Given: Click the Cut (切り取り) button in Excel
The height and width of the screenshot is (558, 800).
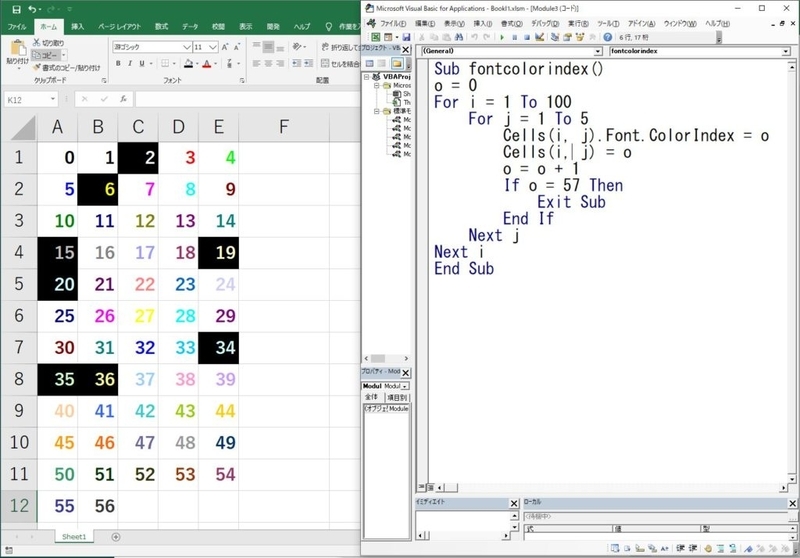Looking at the screenshot, I should point(49,43).
